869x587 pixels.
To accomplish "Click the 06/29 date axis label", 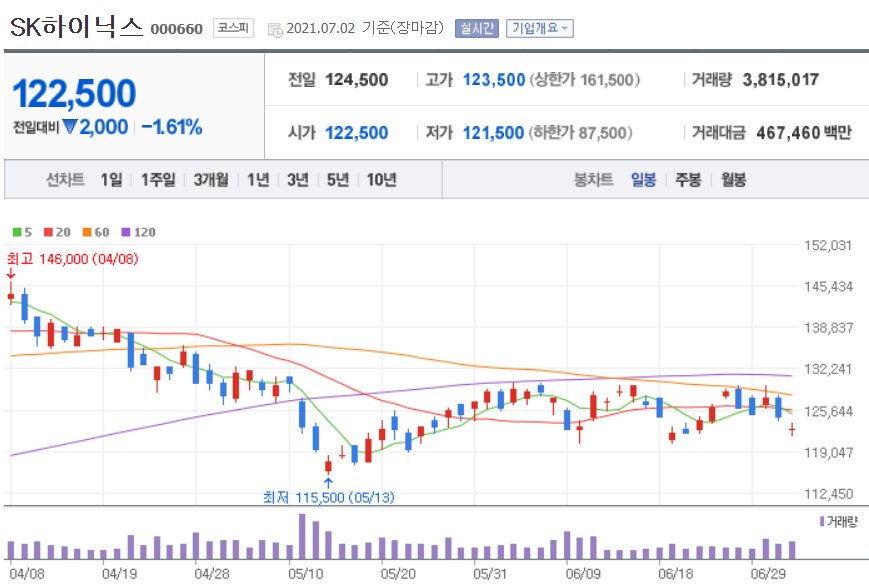I will [768, 574].
